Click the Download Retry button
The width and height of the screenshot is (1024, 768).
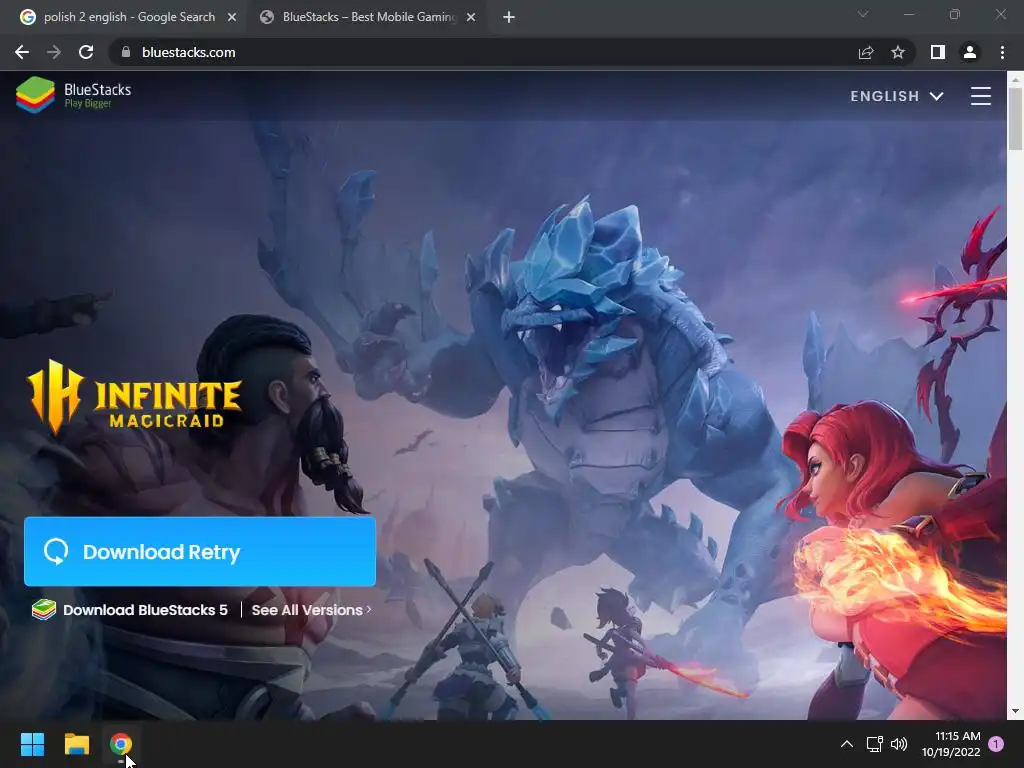[200, 552]
